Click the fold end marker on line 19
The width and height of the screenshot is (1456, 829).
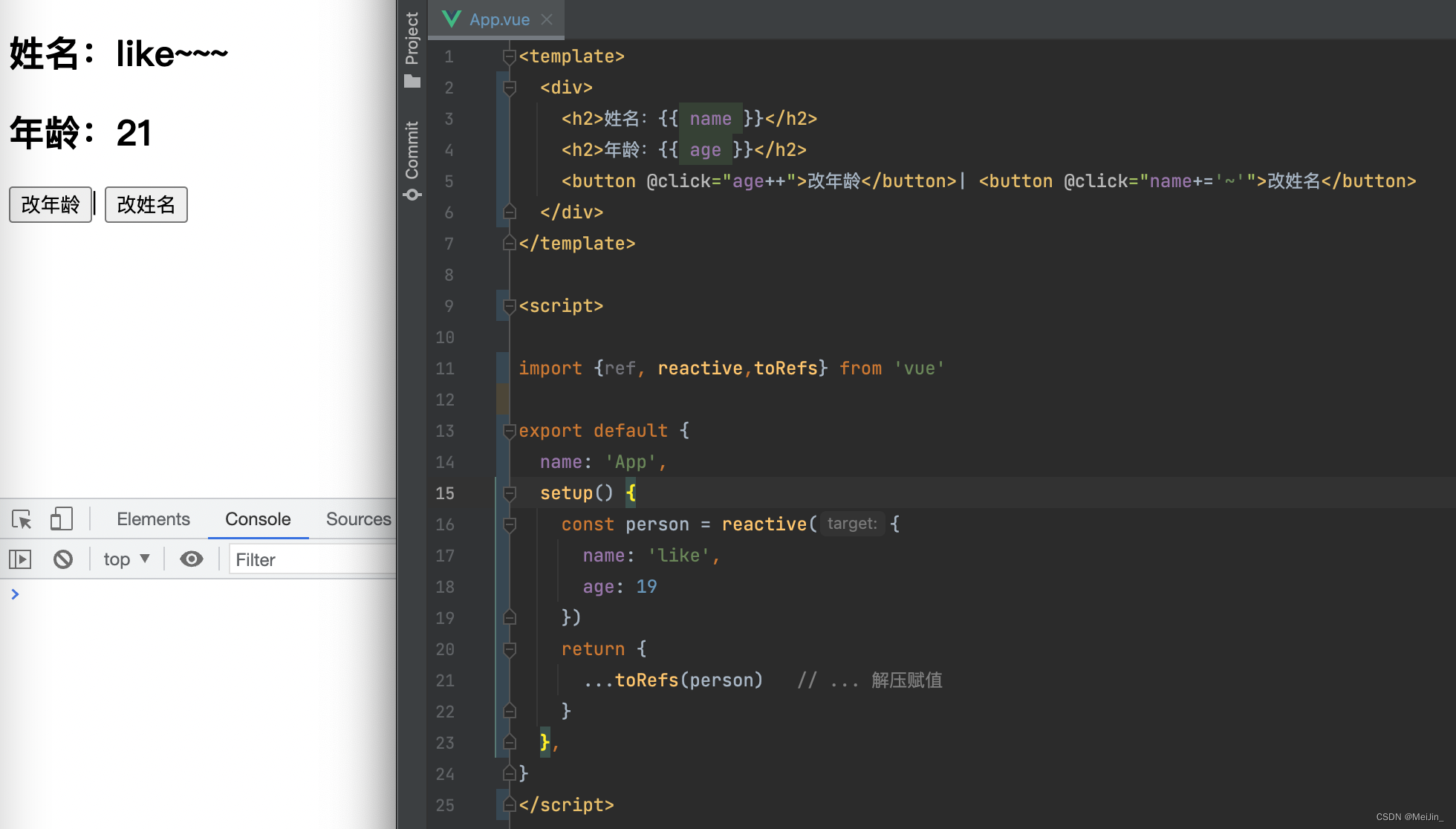(x=510, y=618)
